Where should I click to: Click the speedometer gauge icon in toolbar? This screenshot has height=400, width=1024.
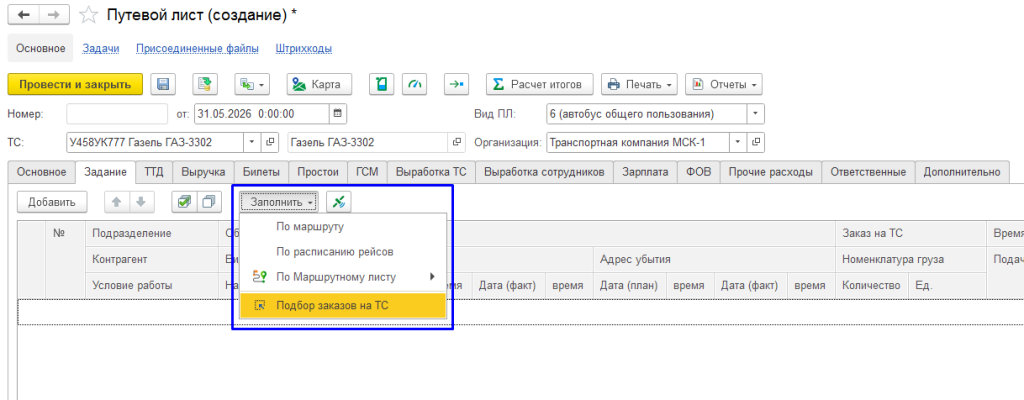(415, 84)
